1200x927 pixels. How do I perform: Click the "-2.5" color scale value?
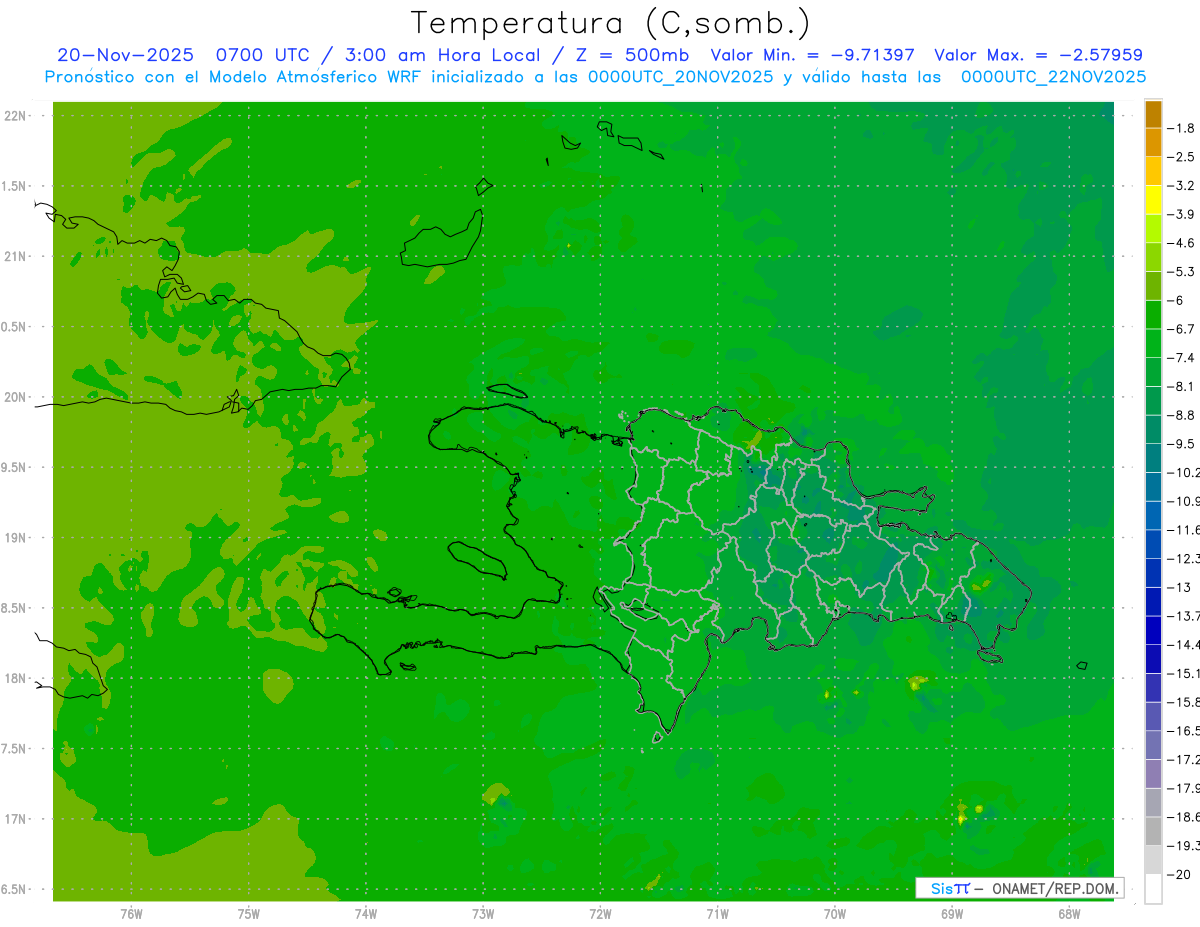1181,157
